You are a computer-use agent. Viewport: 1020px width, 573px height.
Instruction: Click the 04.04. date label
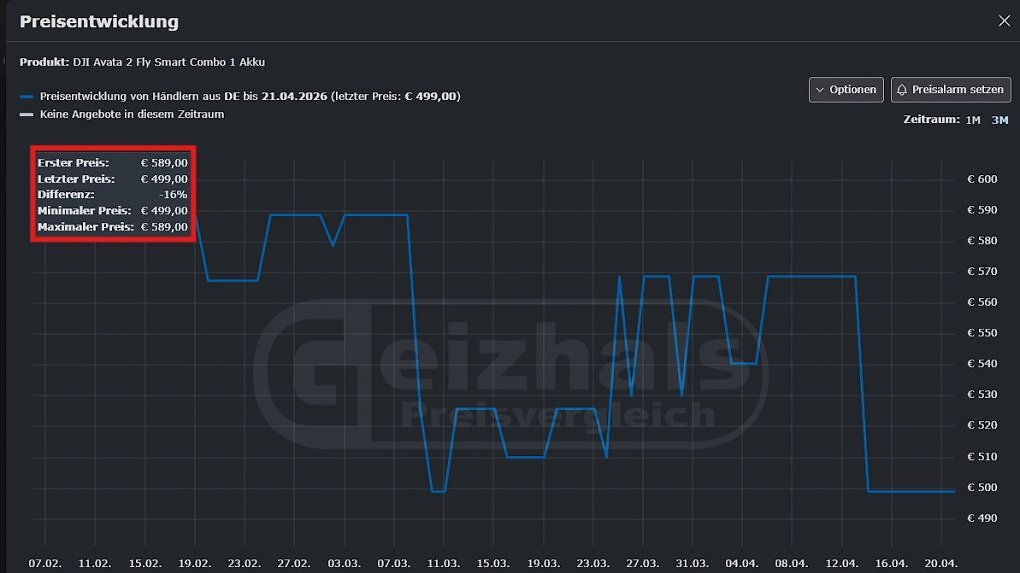coord(742,563)
